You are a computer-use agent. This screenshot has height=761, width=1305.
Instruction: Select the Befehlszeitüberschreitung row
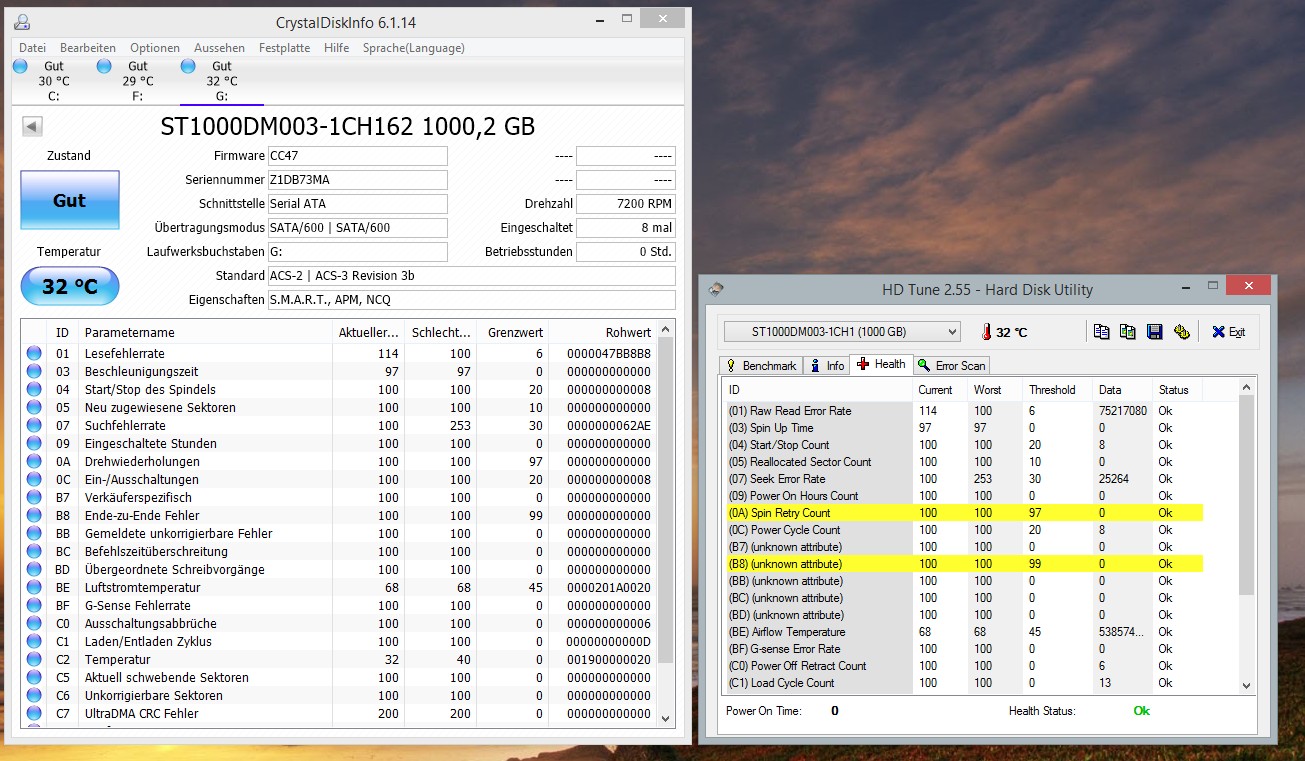(340, 551)
